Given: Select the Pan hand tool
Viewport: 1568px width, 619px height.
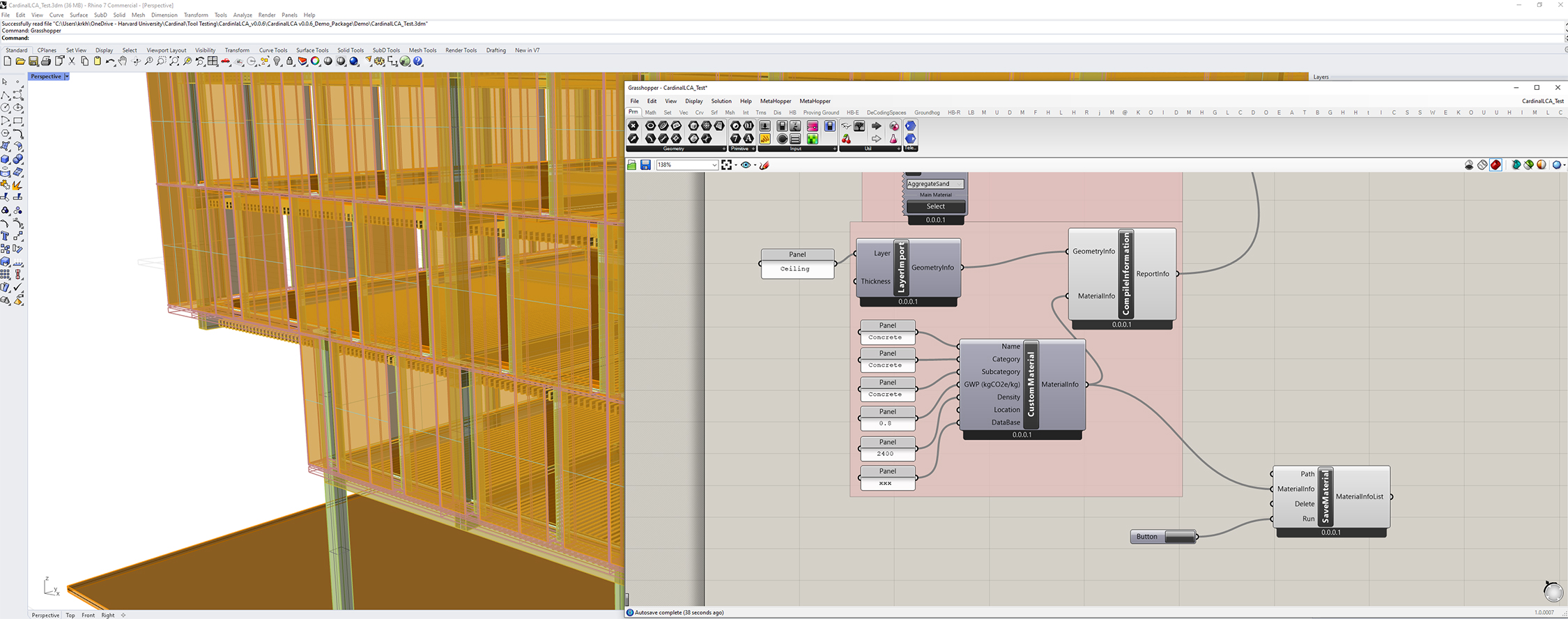Looking at the screenshot, I should tap(123, 61).
